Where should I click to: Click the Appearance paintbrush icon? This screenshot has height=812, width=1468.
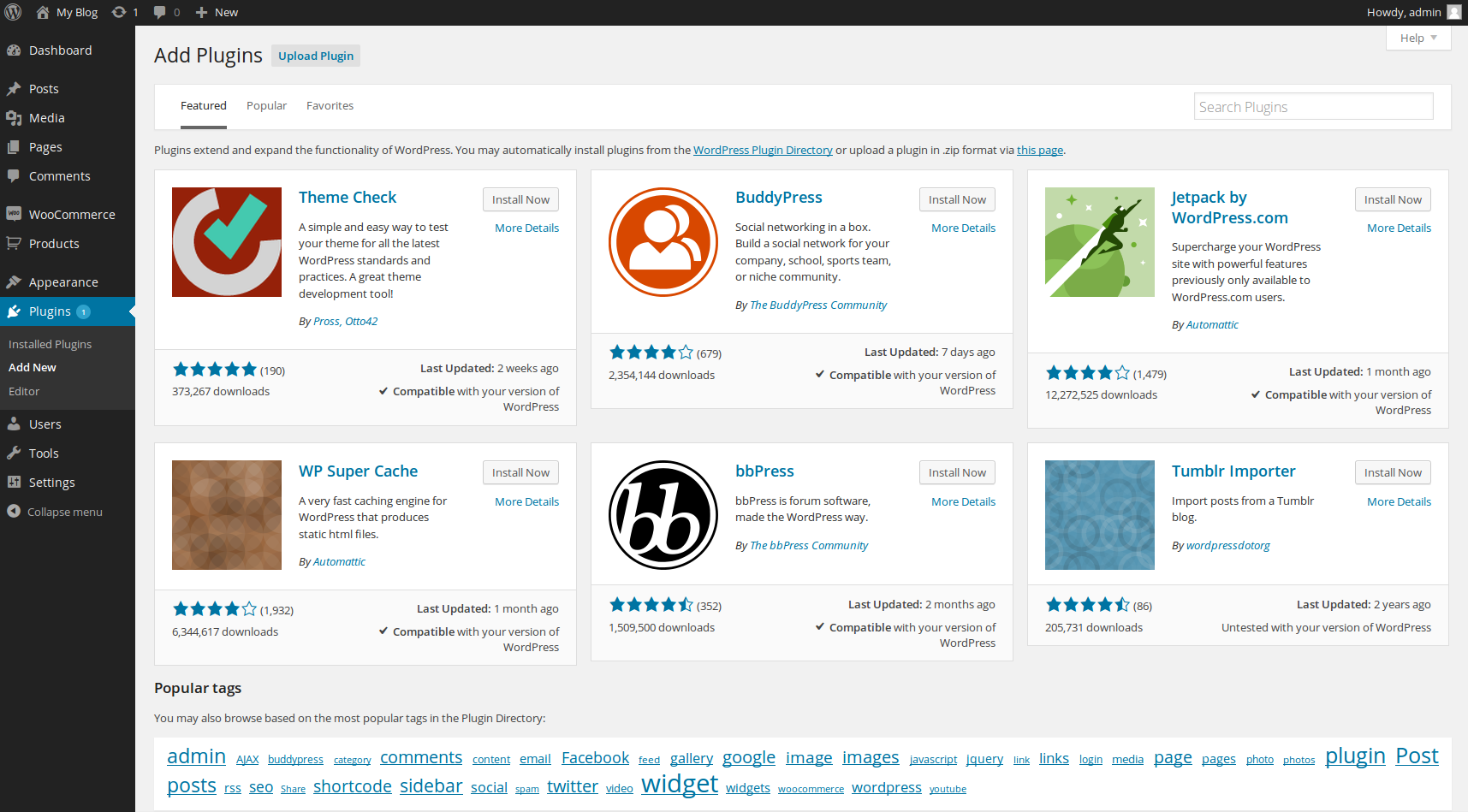click(14, 282)
